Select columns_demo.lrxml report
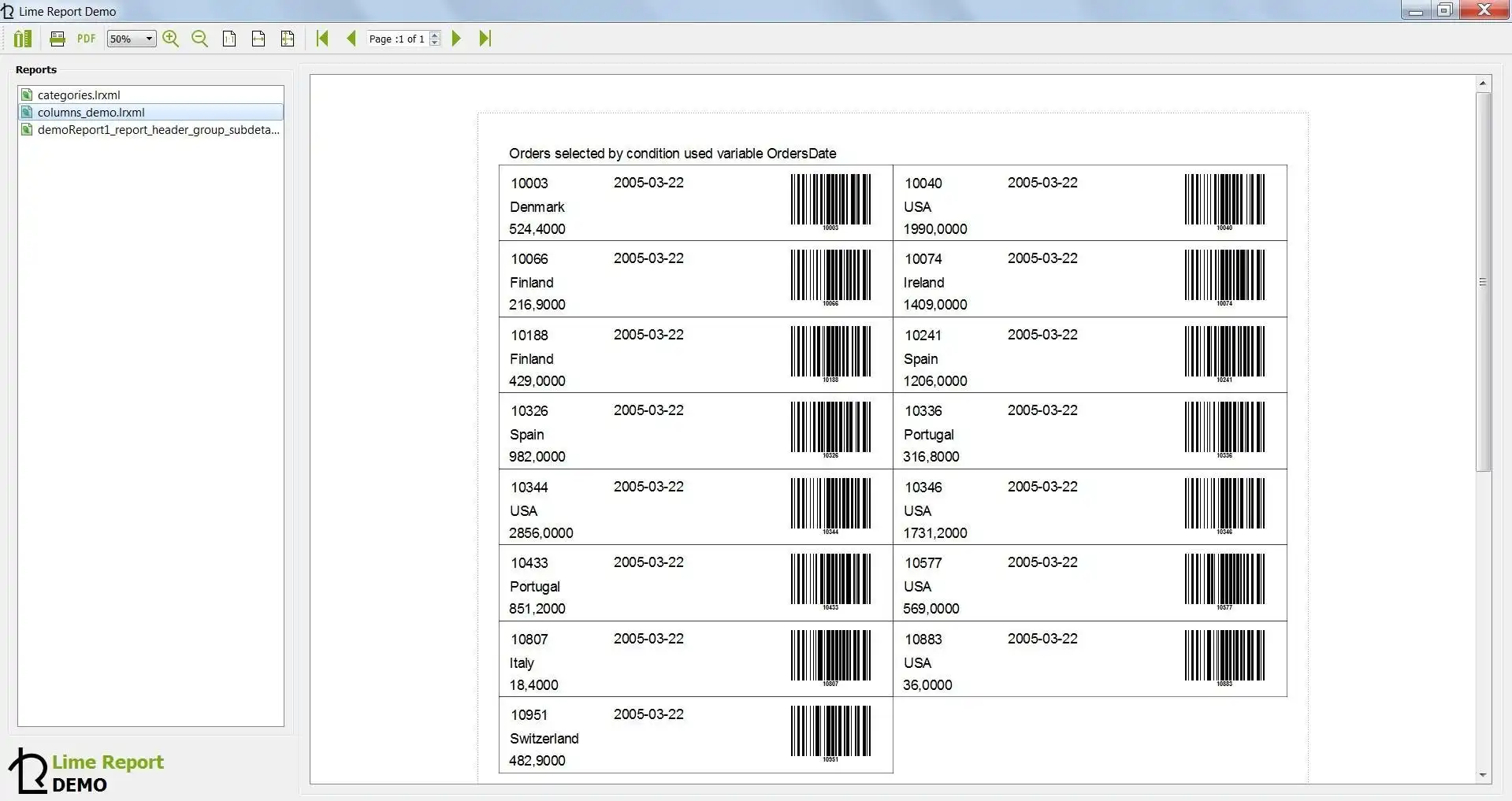Image resolution: width=1512 pixels, height=801 pixels. [150, 112]
